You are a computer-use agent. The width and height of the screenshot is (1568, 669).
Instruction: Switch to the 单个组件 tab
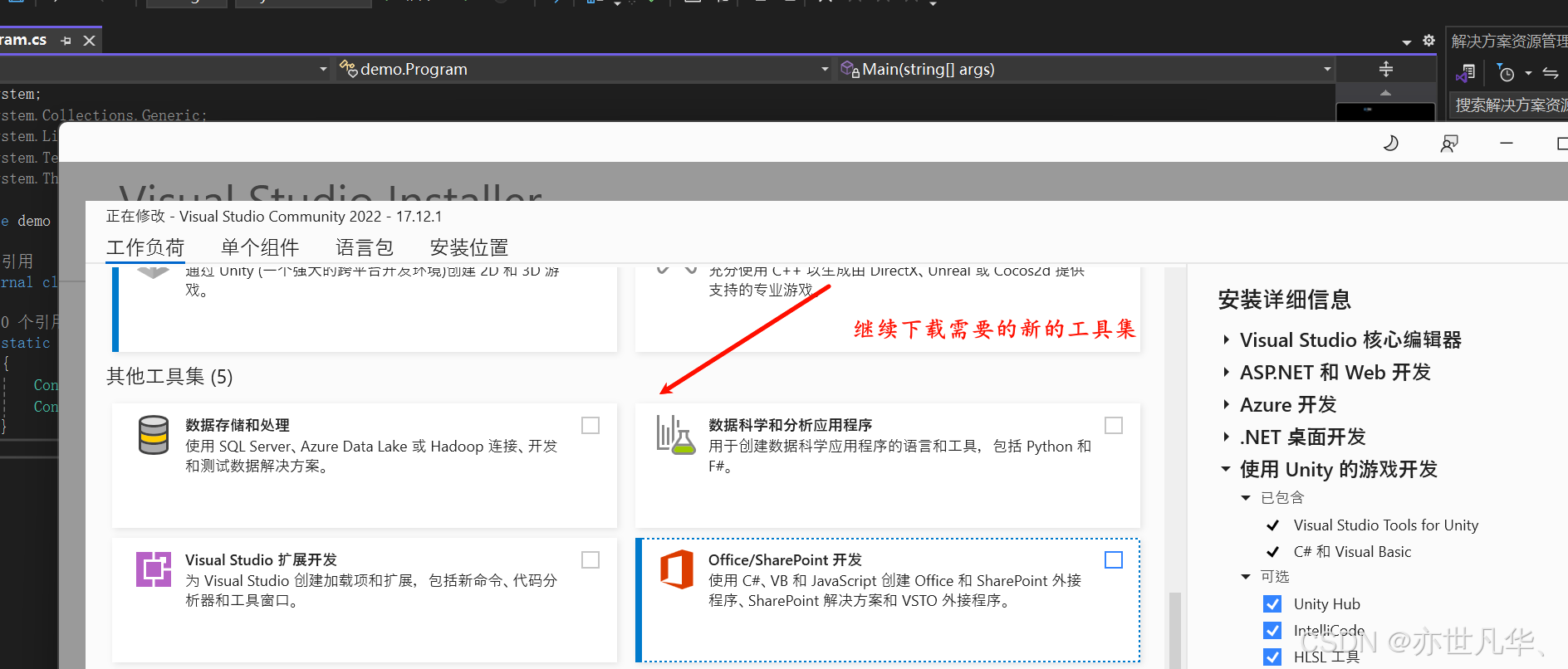coord(260,247)
